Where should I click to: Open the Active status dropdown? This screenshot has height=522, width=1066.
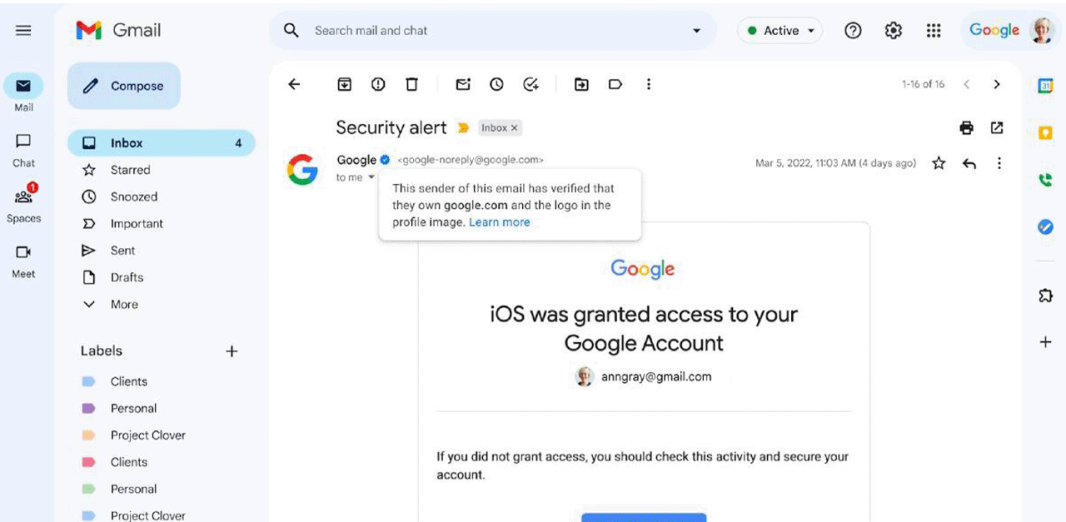tap(780, 31)
